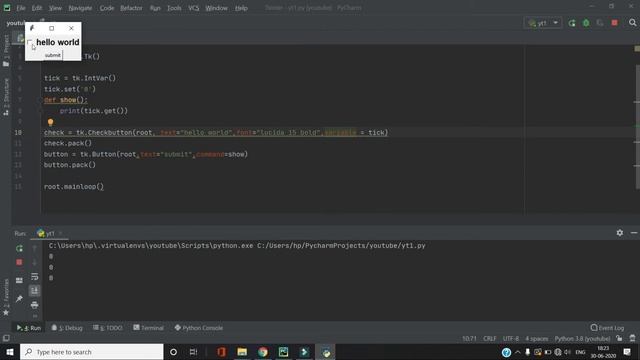
Task: Click the Project tool window sidebar tab
Action: (6, 50)
